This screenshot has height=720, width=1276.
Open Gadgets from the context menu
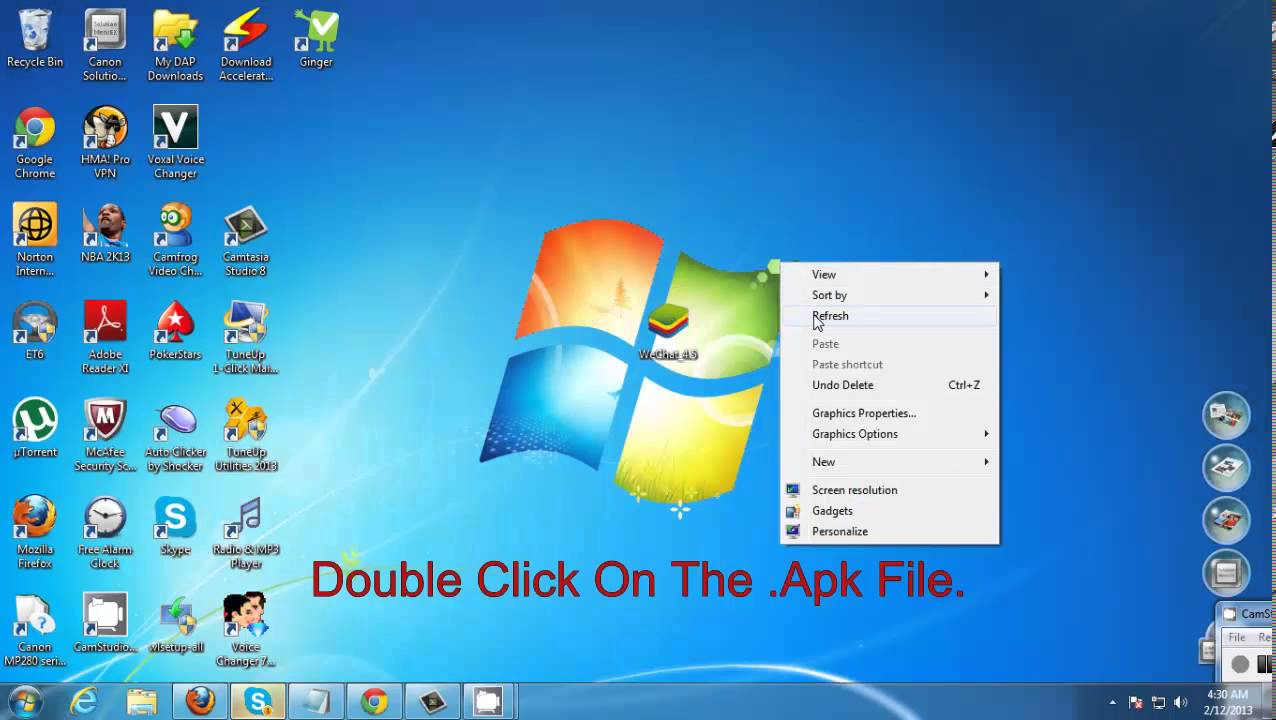tap(889, 511)
